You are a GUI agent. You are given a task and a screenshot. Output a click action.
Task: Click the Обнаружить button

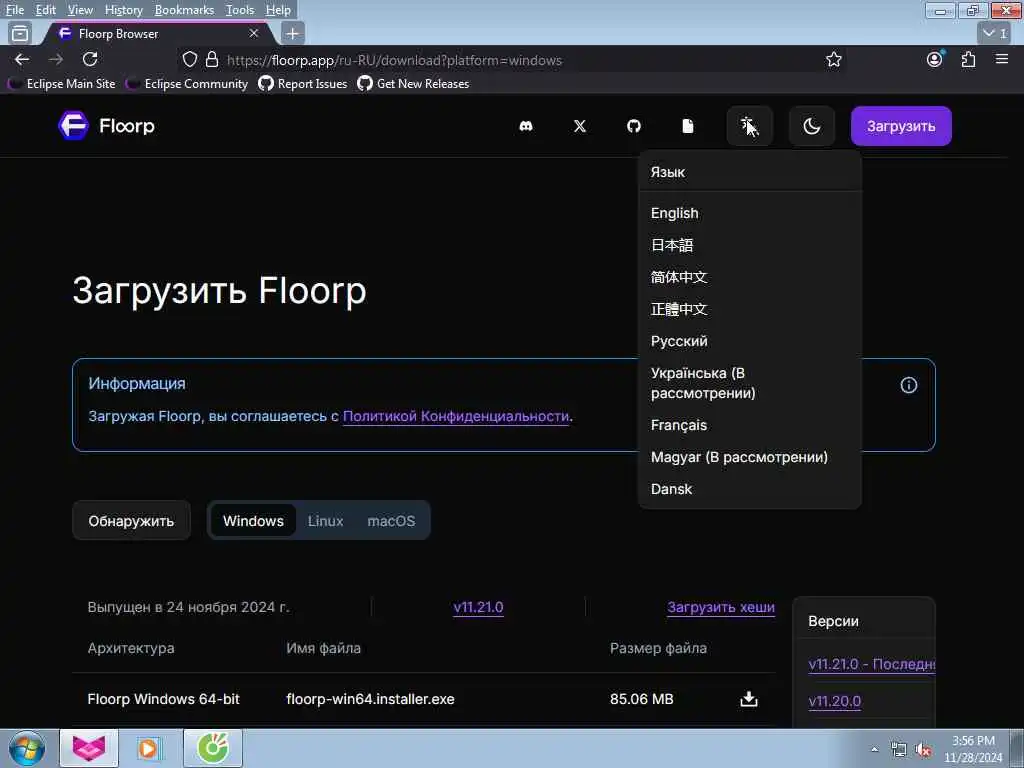[131, 520]
